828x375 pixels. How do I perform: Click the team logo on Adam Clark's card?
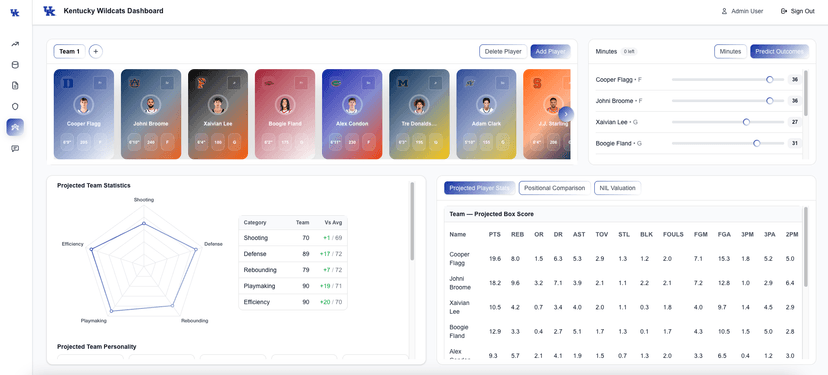pos(471,83)
